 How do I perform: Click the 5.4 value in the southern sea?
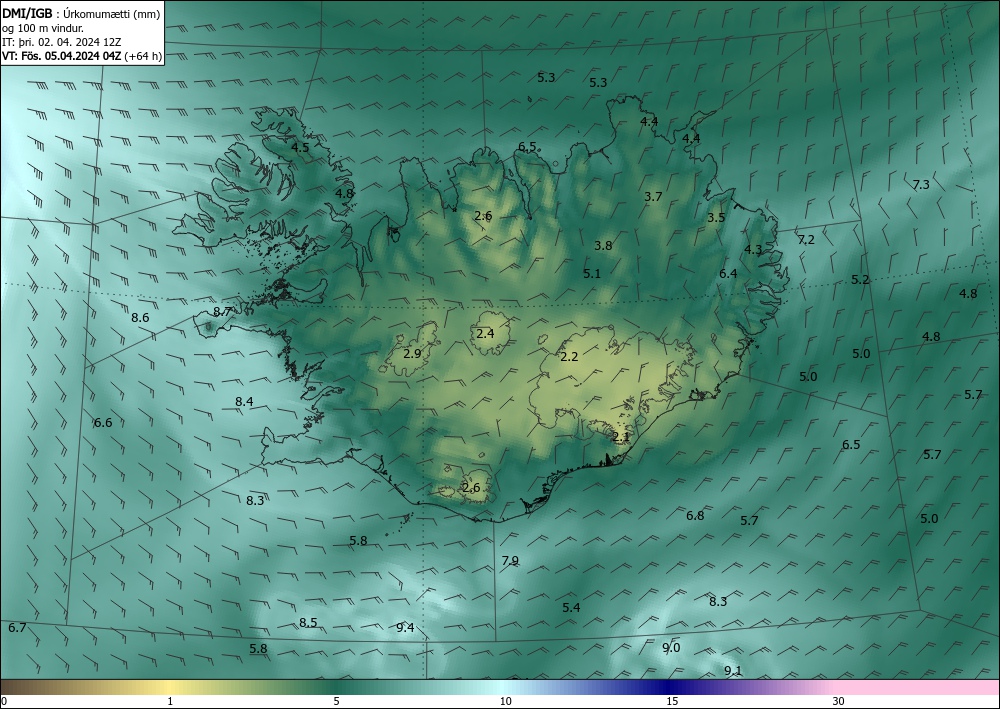[x=571, y=607]
